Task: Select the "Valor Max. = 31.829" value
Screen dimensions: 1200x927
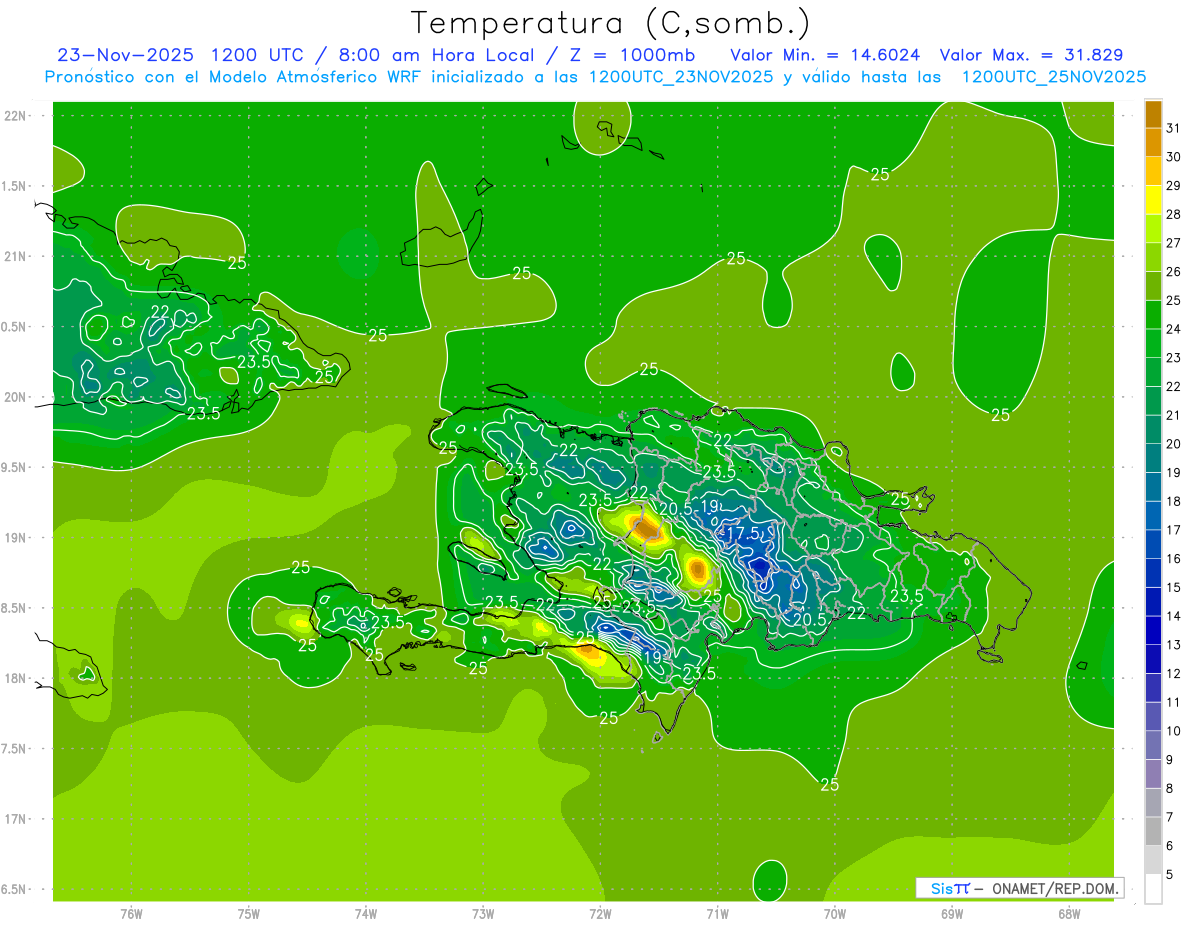Action: (x=1031, y=55)
